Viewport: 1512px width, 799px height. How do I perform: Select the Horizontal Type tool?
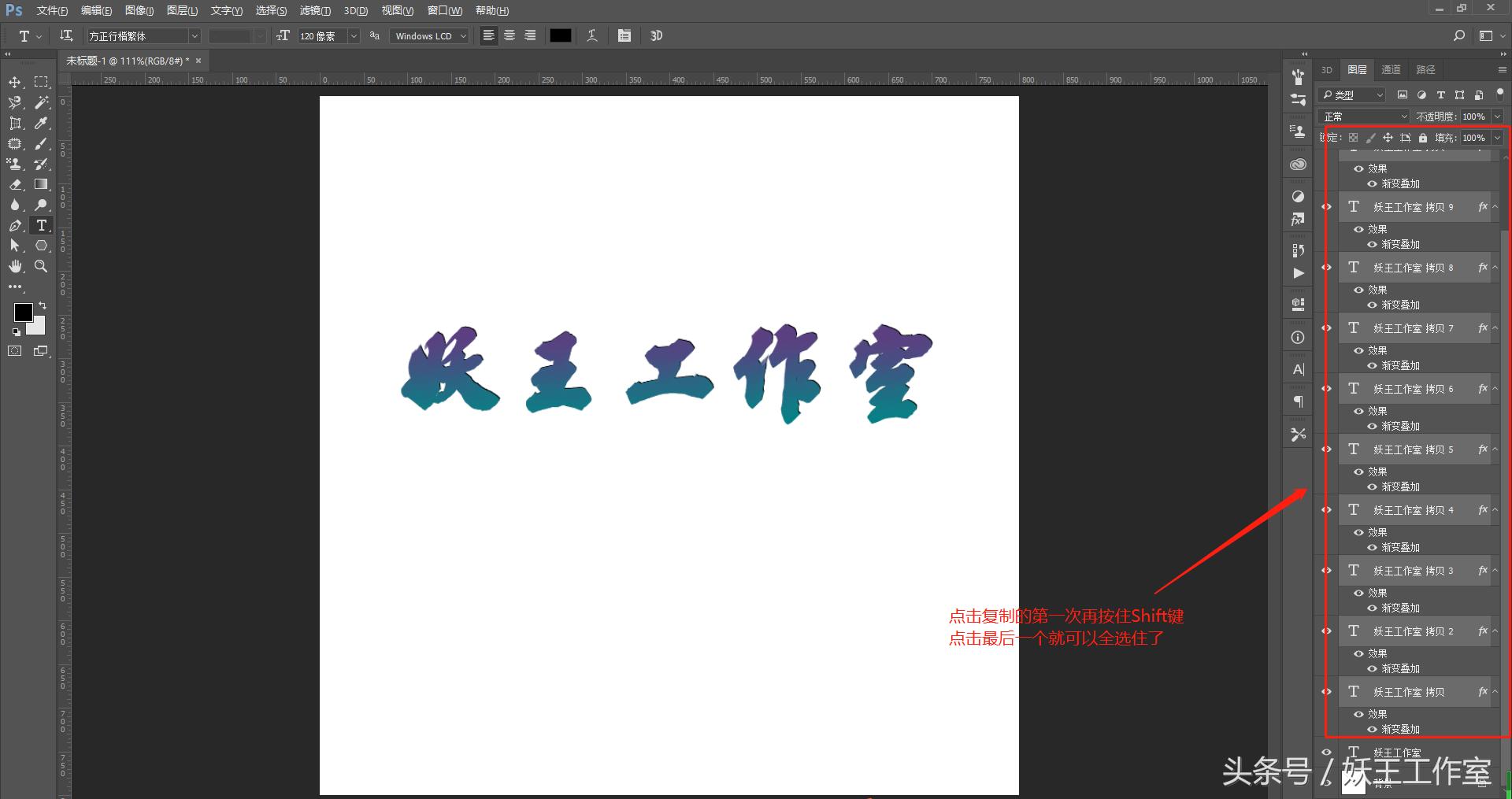(41, 224)
